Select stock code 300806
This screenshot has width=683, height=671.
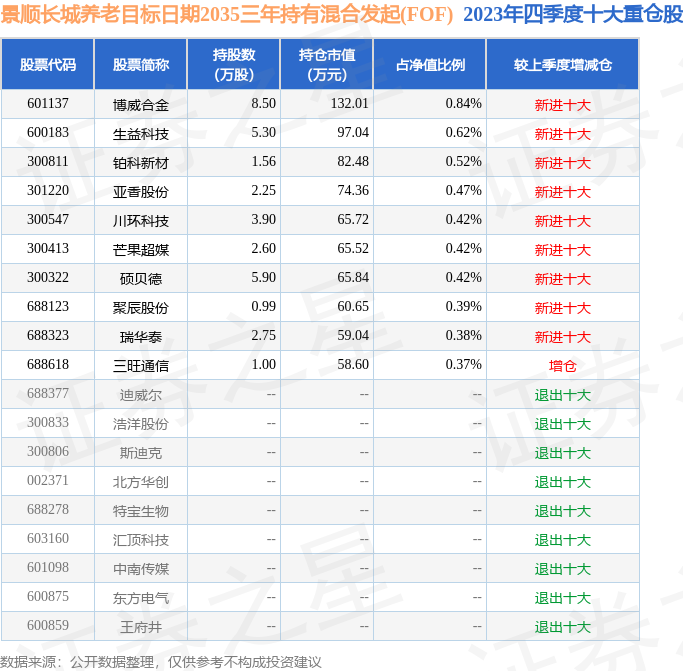click(48, 451)
